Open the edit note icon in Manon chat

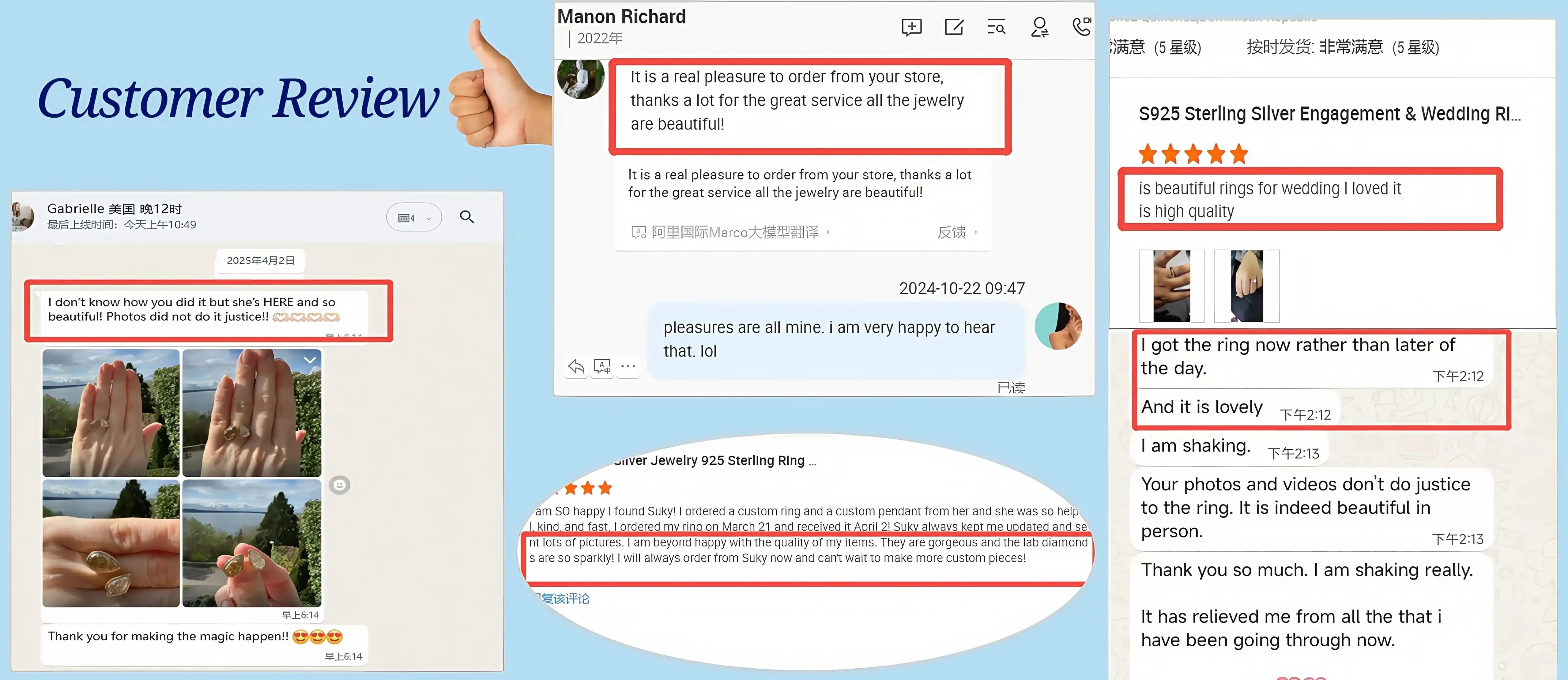tap(954, 27)
